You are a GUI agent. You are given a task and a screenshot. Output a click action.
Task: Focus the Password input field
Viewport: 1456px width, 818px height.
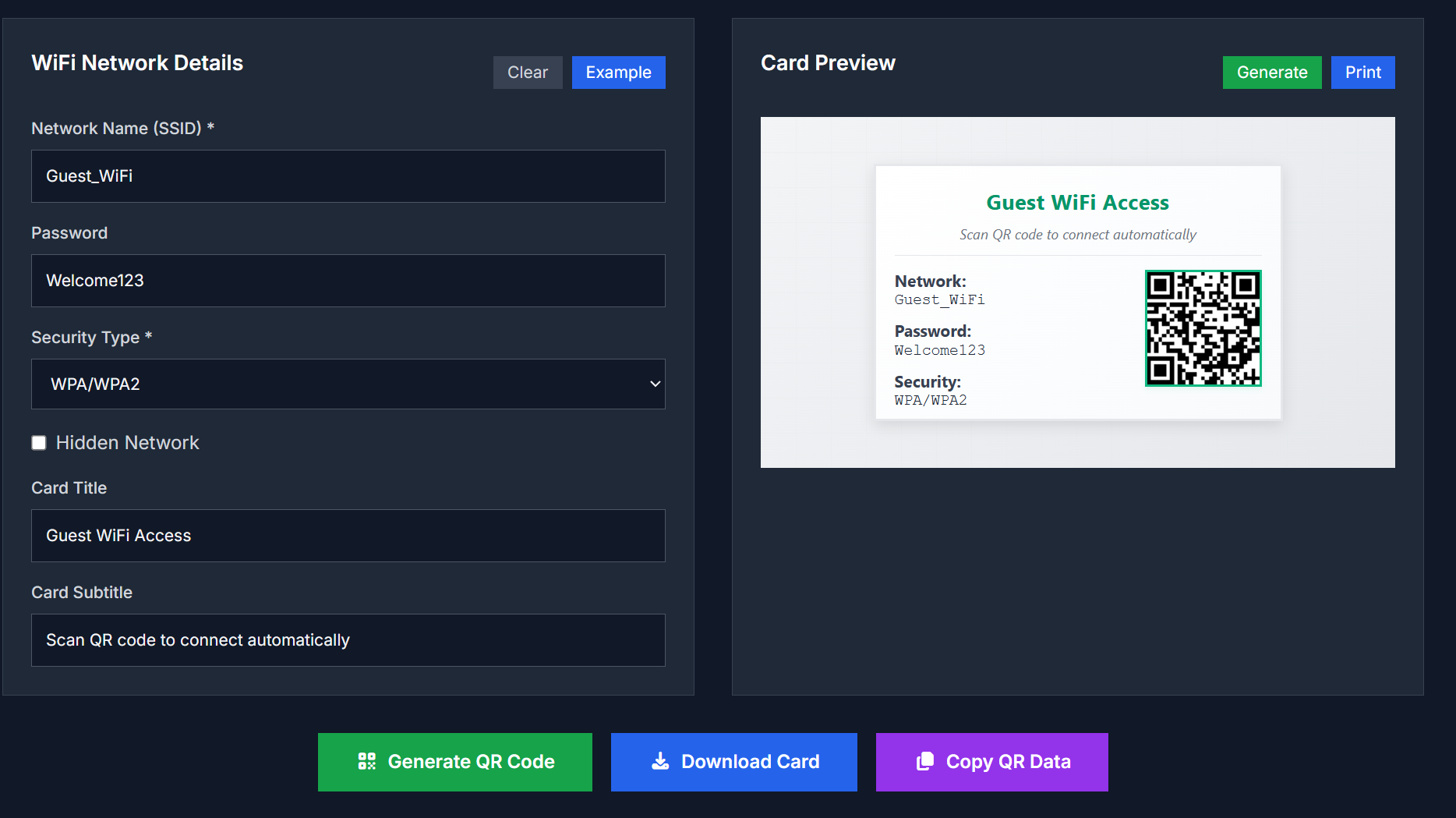click(348, 281)
